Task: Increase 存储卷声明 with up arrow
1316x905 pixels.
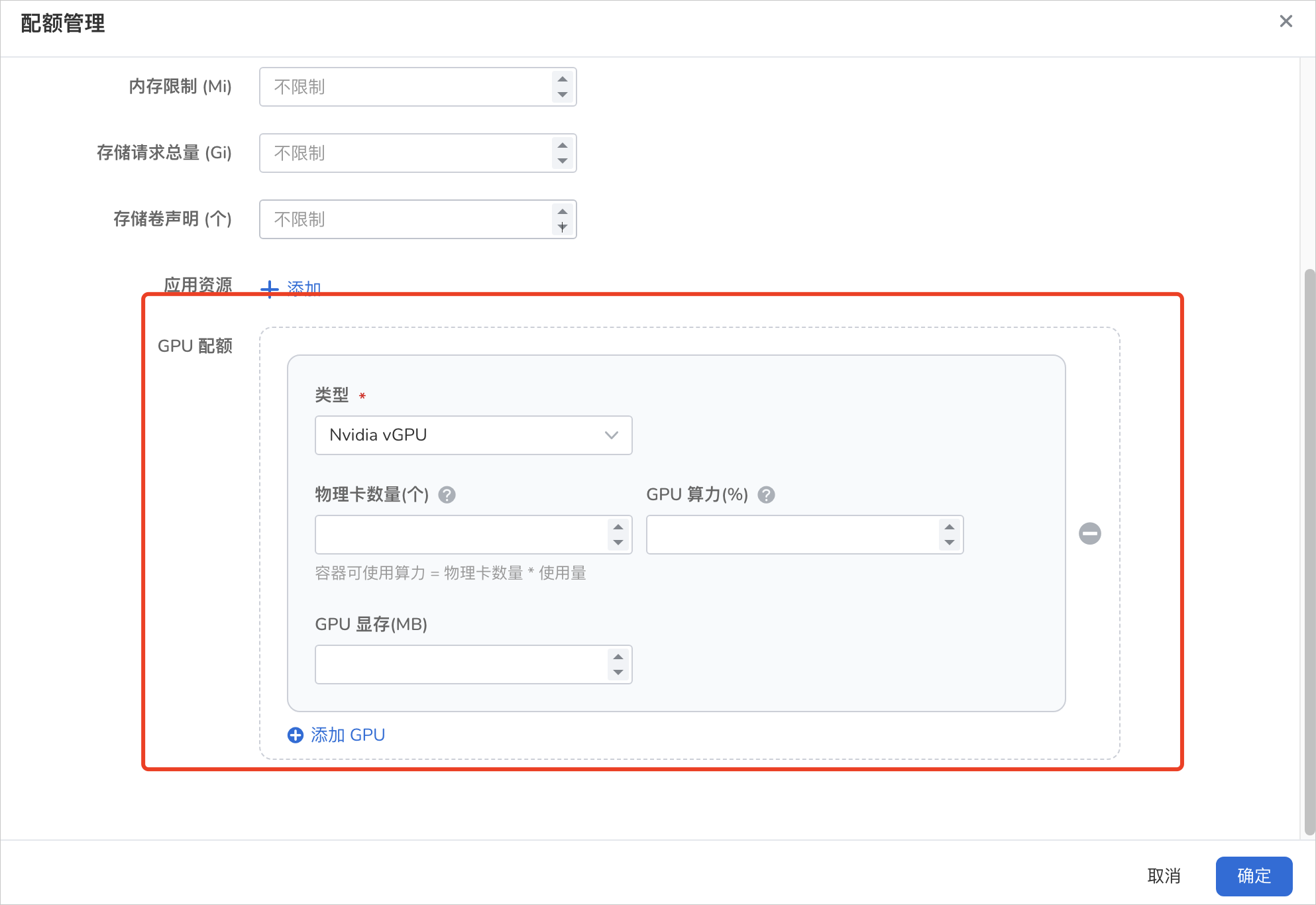Action: point(563,211)
